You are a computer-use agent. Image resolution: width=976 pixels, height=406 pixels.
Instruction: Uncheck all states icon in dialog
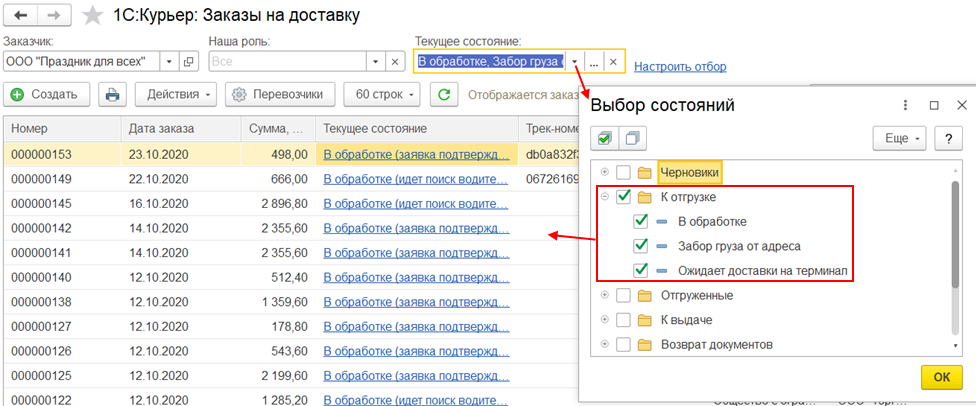tap(634, 138)
